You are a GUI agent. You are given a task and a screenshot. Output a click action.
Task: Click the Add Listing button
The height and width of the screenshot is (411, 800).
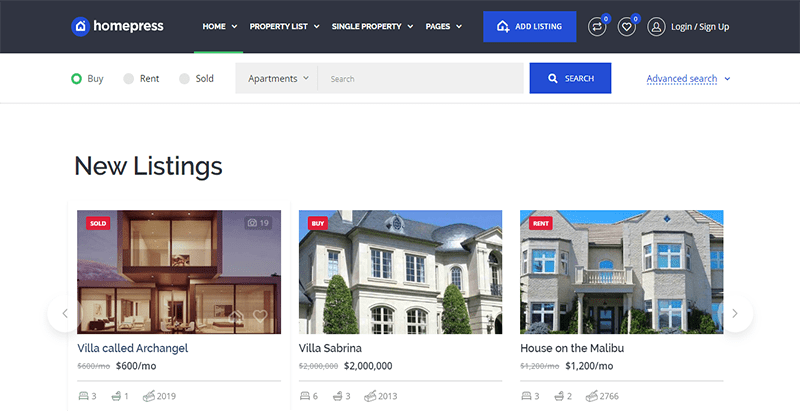[530, 27]
